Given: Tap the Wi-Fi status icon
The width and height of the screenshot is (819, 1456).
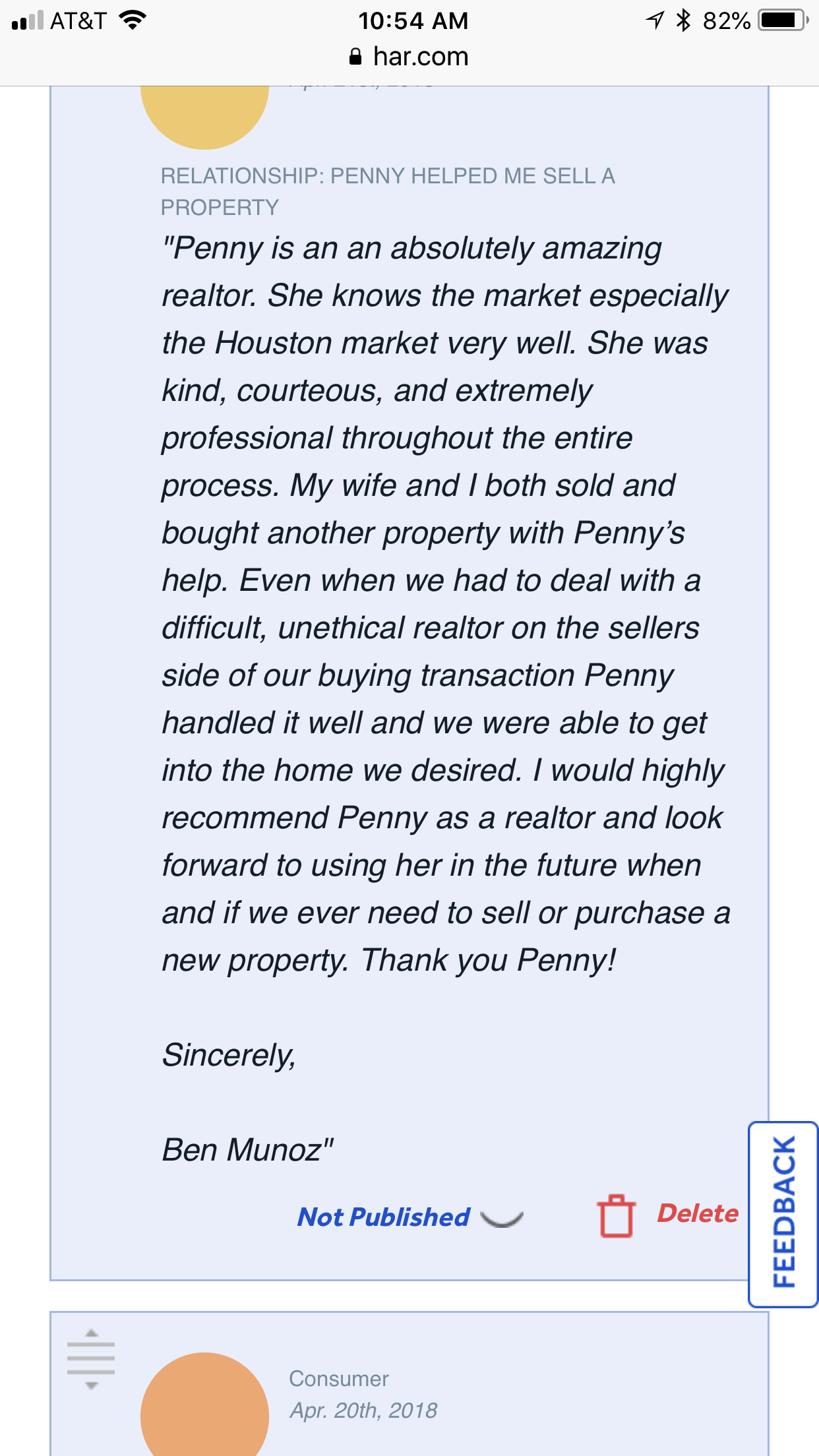Looking at the screenshot, I should click(x=133, y=20).
